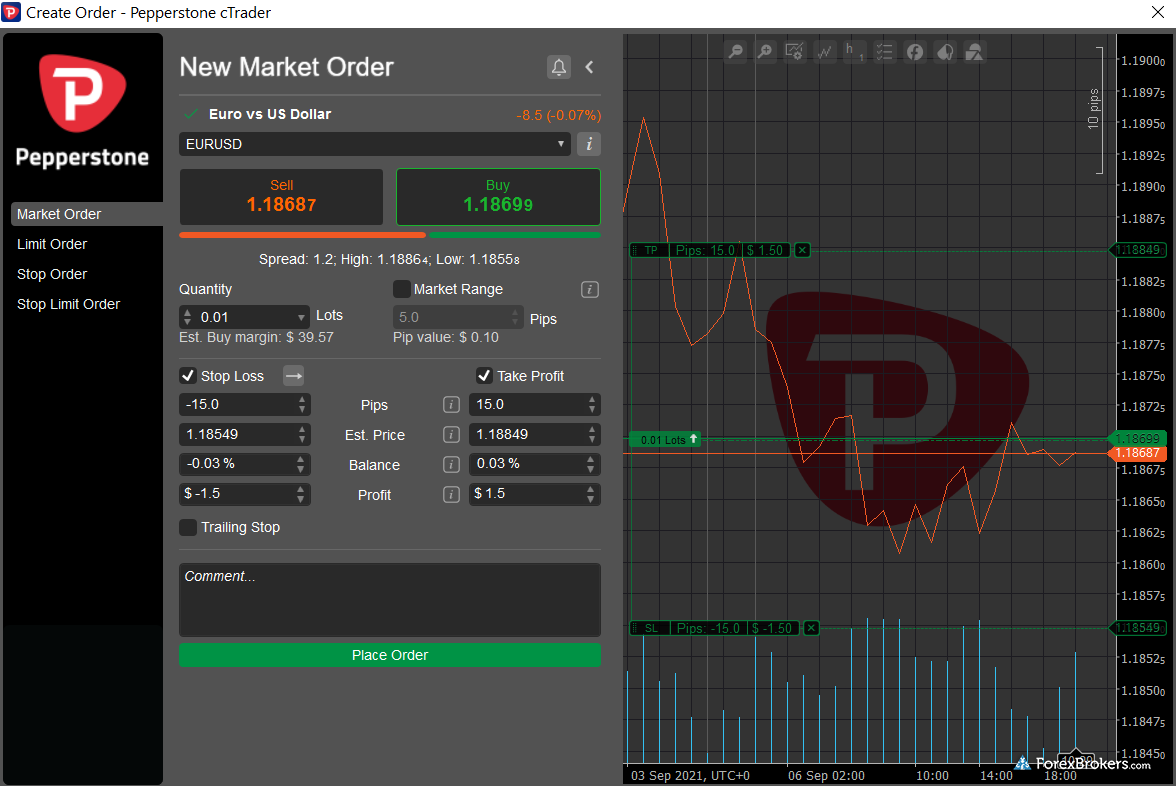Enable Market Range checkbox

coord(401,290)
